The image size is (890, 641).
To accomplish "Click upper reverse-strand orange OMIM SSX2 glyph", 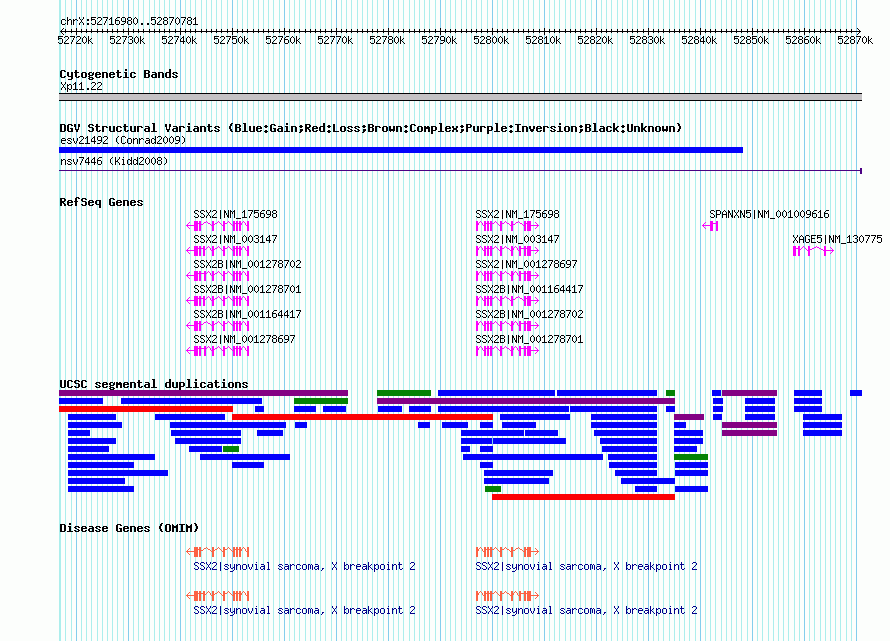I will (218, 551).
